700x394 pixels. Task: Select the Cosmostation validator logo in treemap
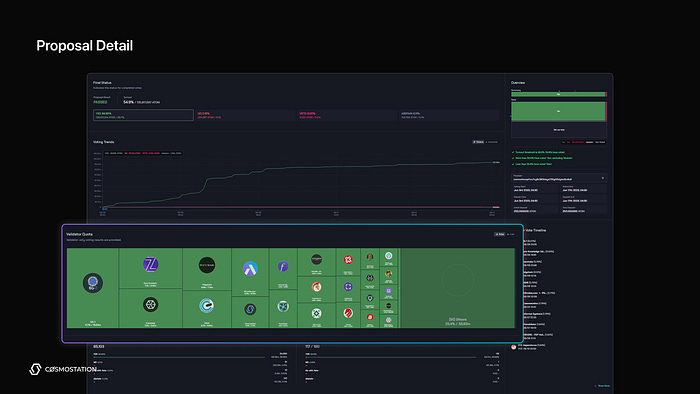[250, 309]
